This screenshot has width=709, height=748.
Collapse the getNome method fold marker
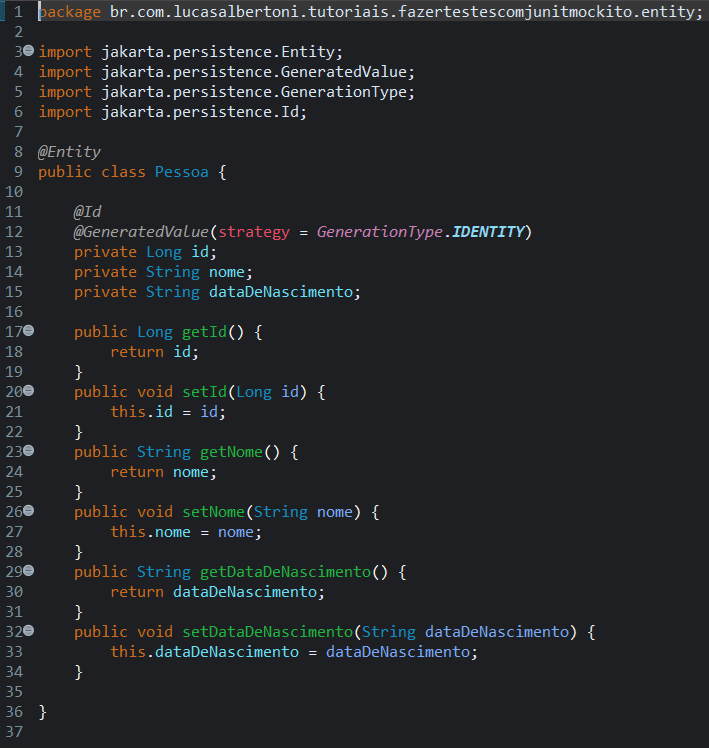click(28, 451)
